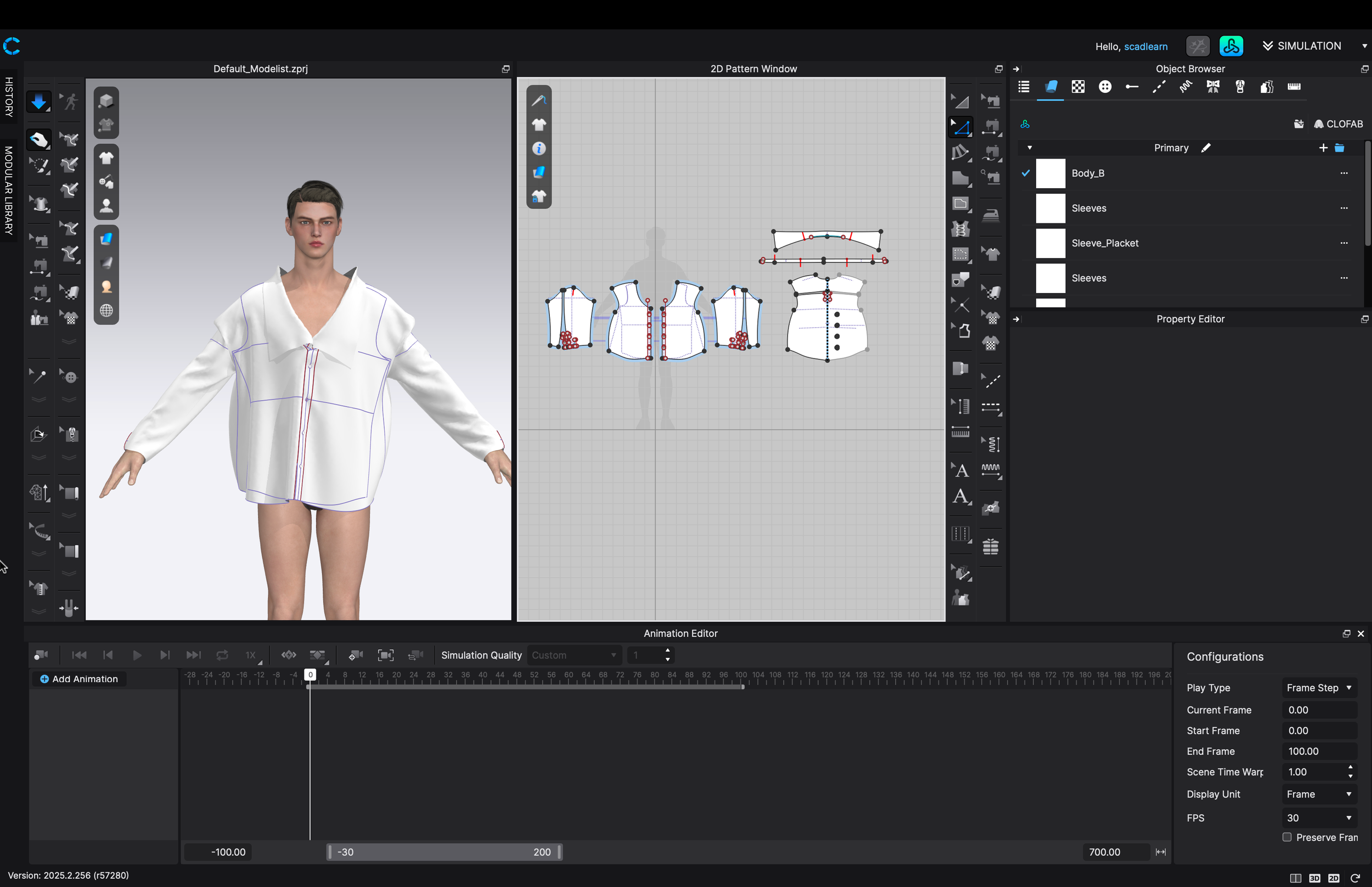Click the scadlearn username link
Image resolution: width=1372 pixels, height=887 pixels.
coord(1145,47)
